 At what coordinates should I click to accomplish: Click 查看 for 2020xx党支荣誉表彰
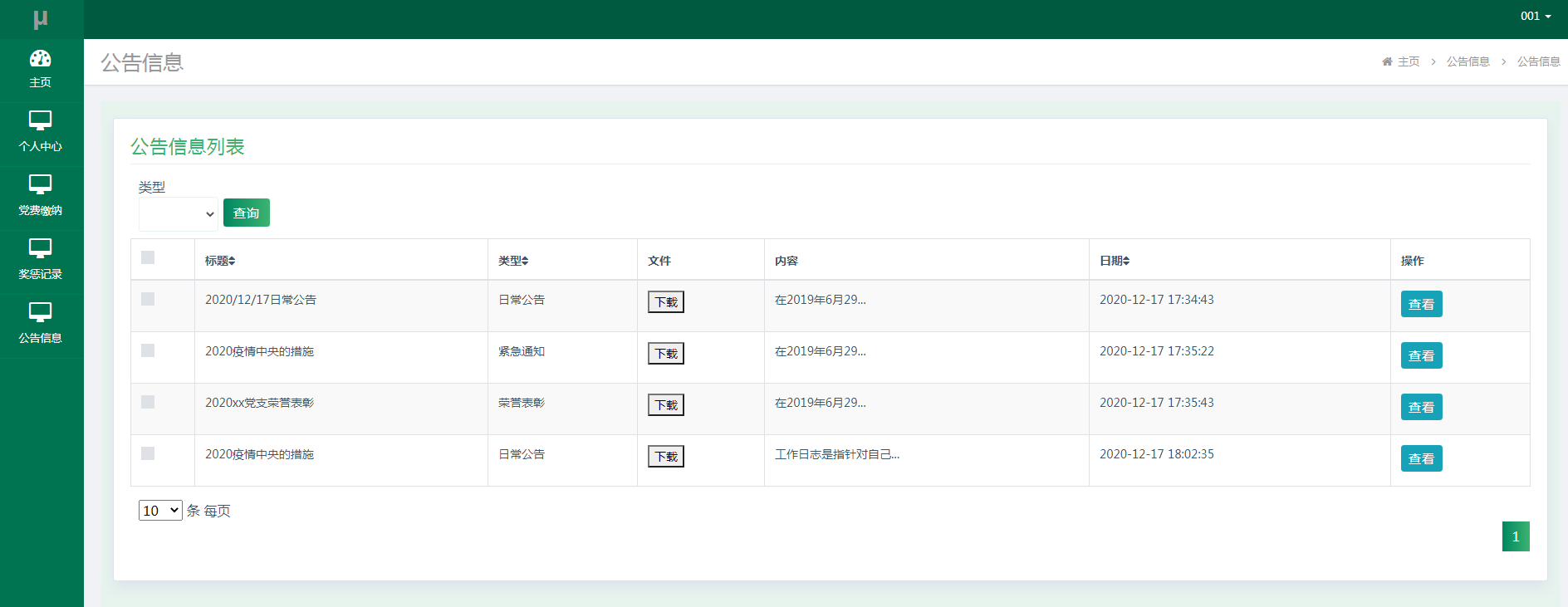1422,407
